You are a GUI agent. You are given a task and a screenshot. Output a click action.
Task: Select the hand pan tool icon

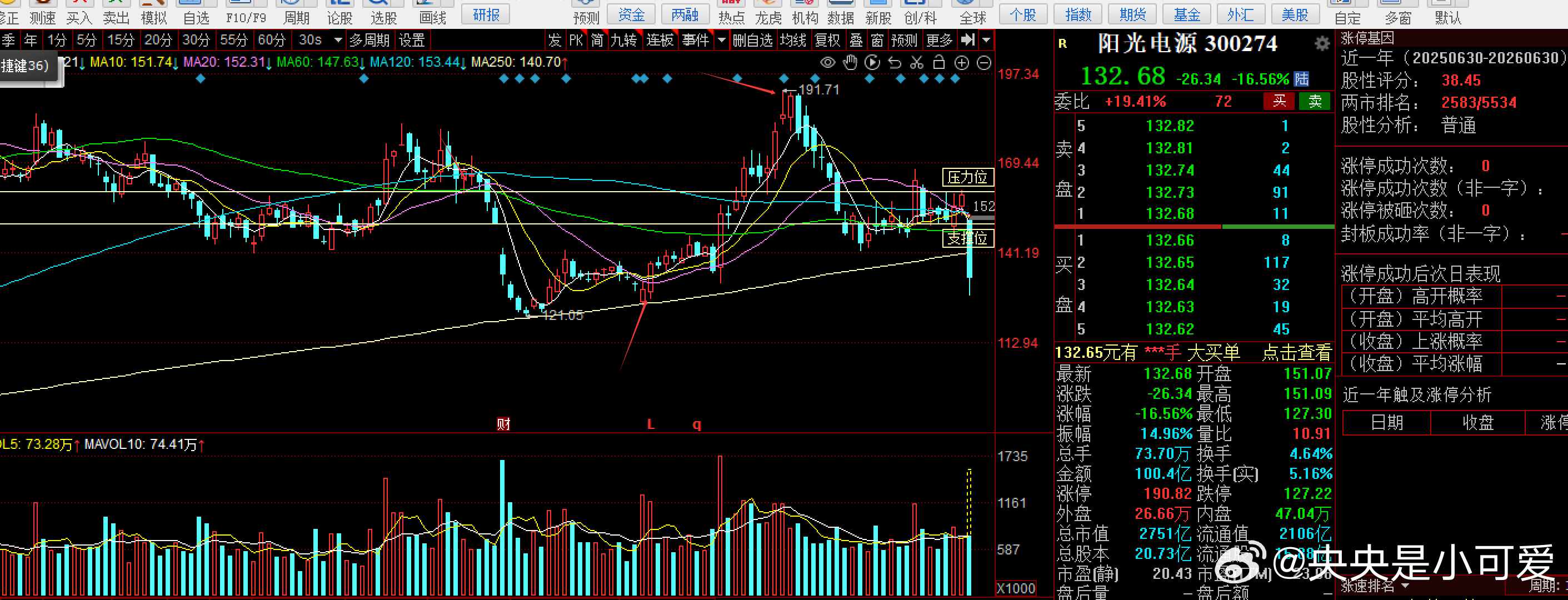point(850,63)
